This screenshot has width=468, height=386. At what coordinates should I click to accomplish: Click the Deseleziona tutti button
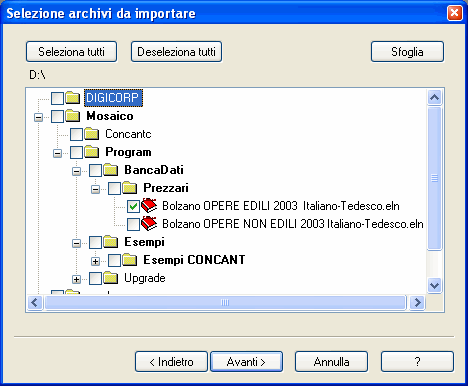click(x=176, y=52)
